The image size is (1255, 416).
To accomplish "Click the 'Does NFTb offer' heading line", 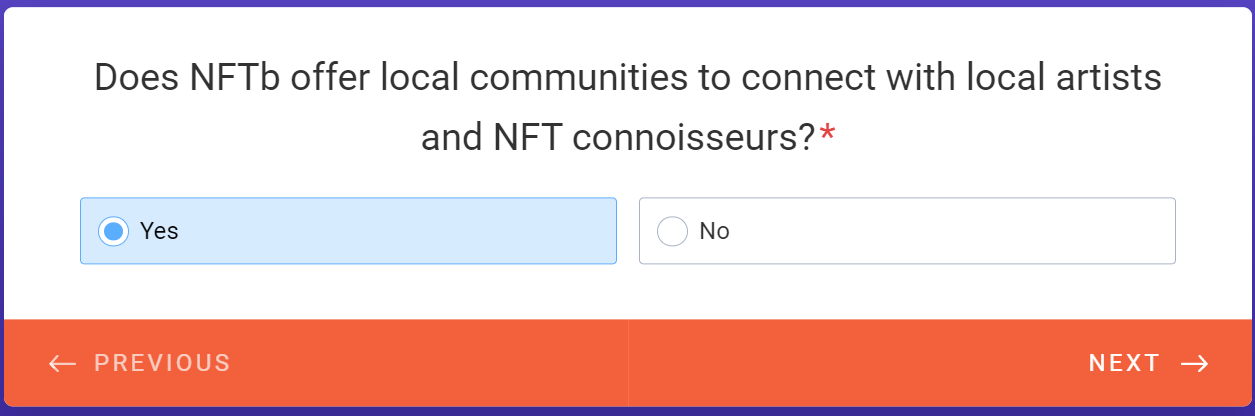I will 627,78.
